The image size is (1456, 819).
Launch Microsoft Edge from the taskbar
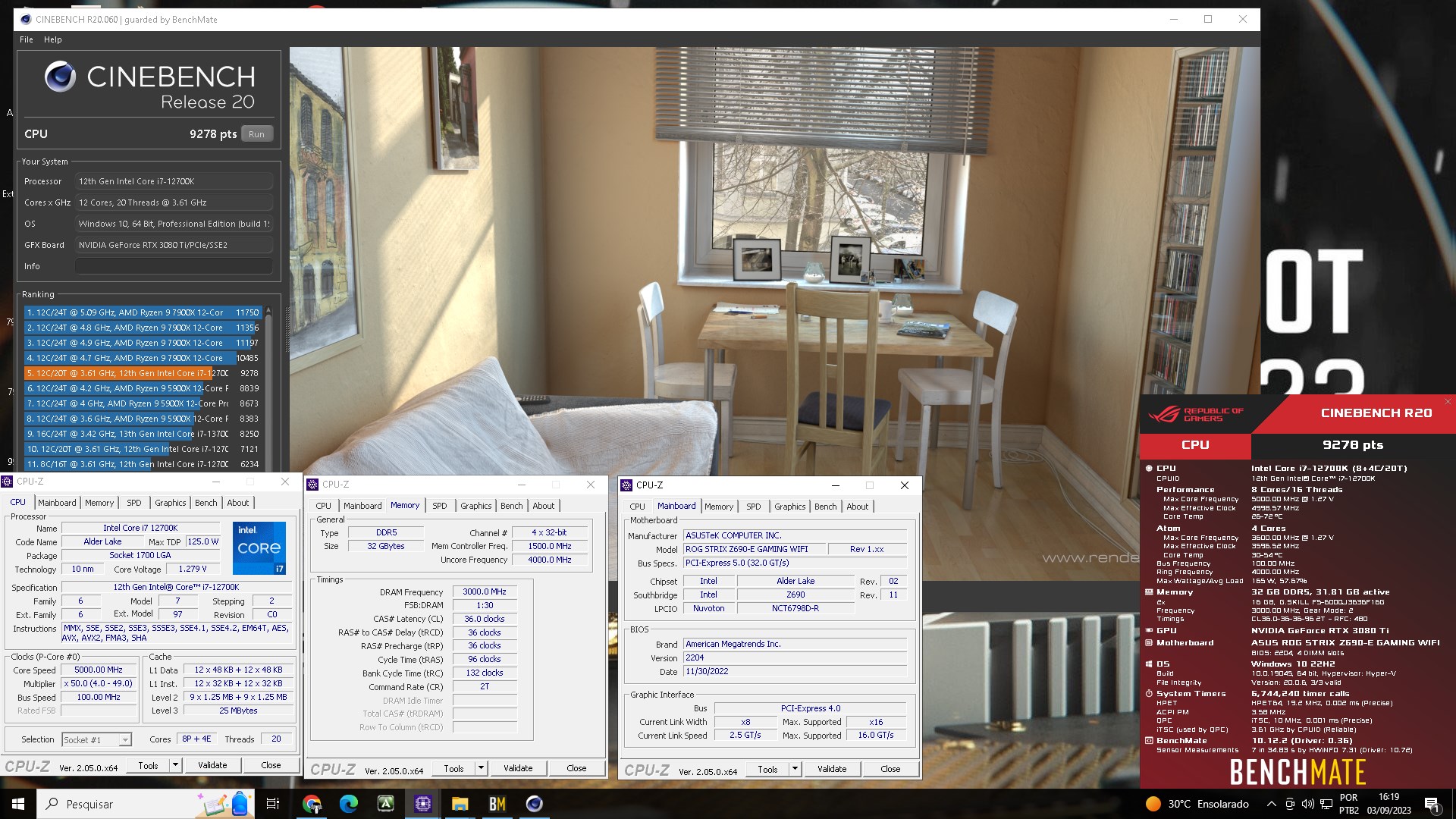click(349, 804)
